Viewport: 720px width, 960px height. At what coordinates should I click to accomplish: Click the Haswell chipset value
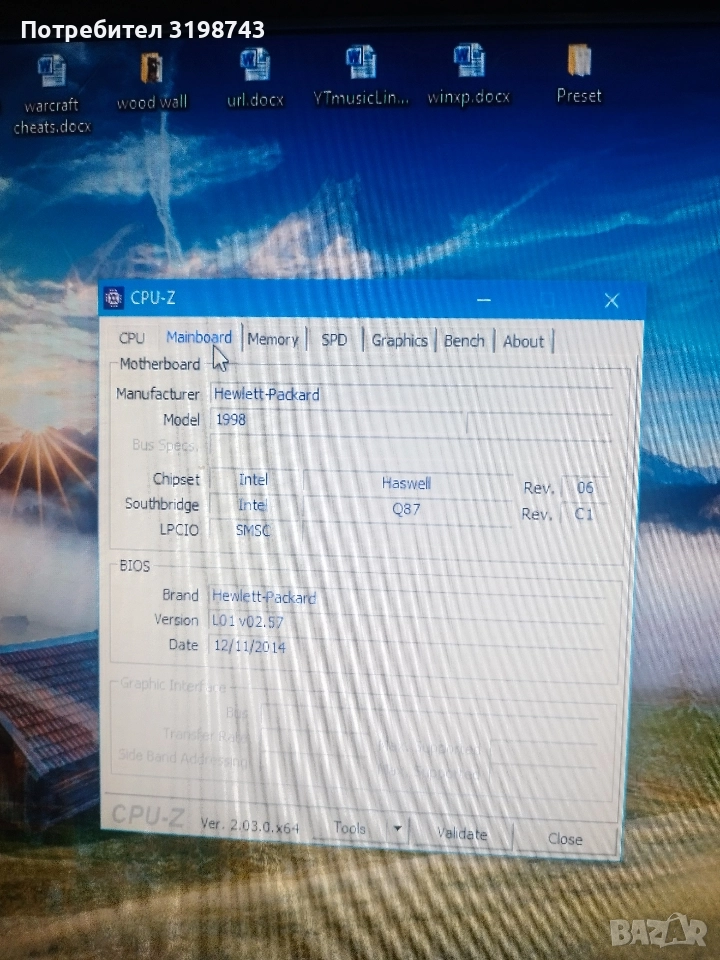pos(407,483)
